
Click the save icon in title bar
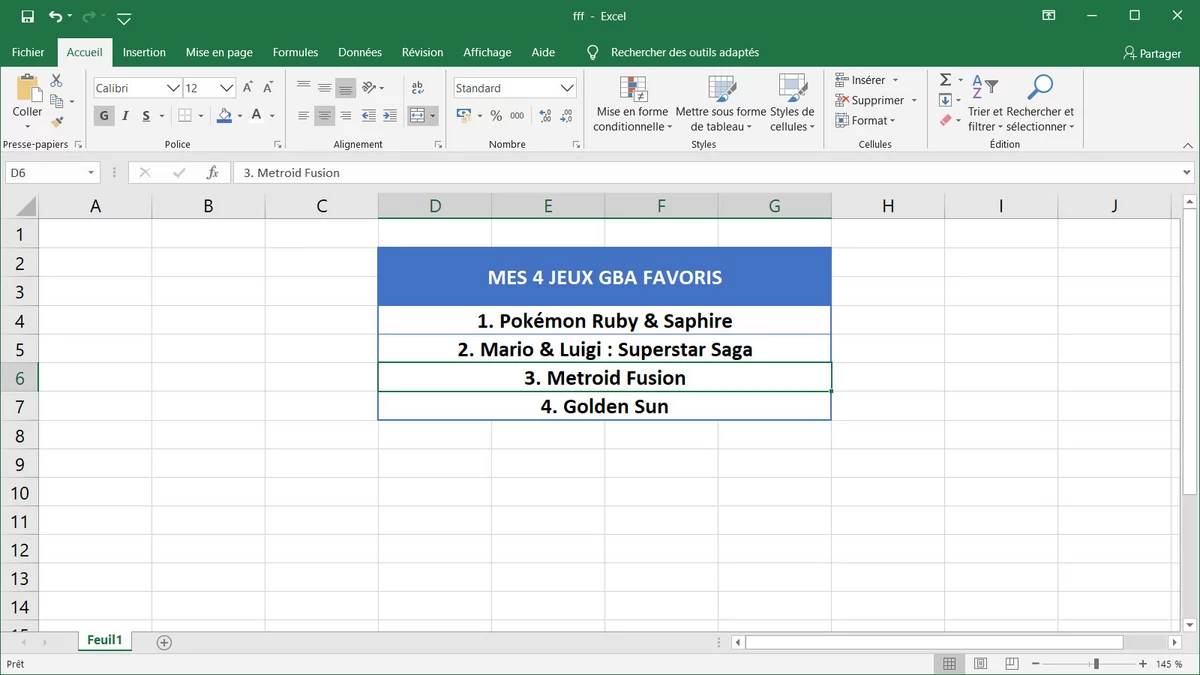[27, 17]
